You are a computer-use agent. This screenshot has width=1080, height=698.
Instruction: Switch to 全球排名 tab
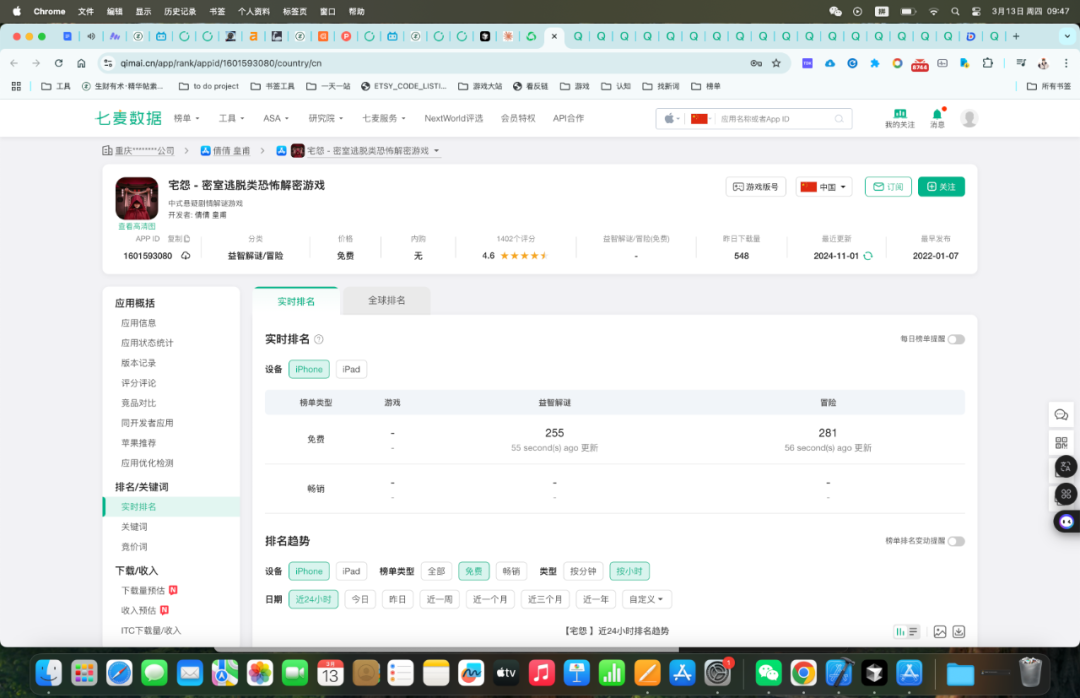[386, 300]
